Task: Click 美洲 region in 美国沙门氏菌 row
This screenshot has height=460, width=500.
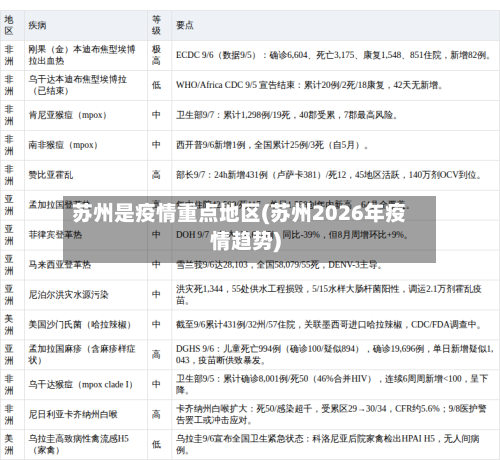Action: pos(9,325)
